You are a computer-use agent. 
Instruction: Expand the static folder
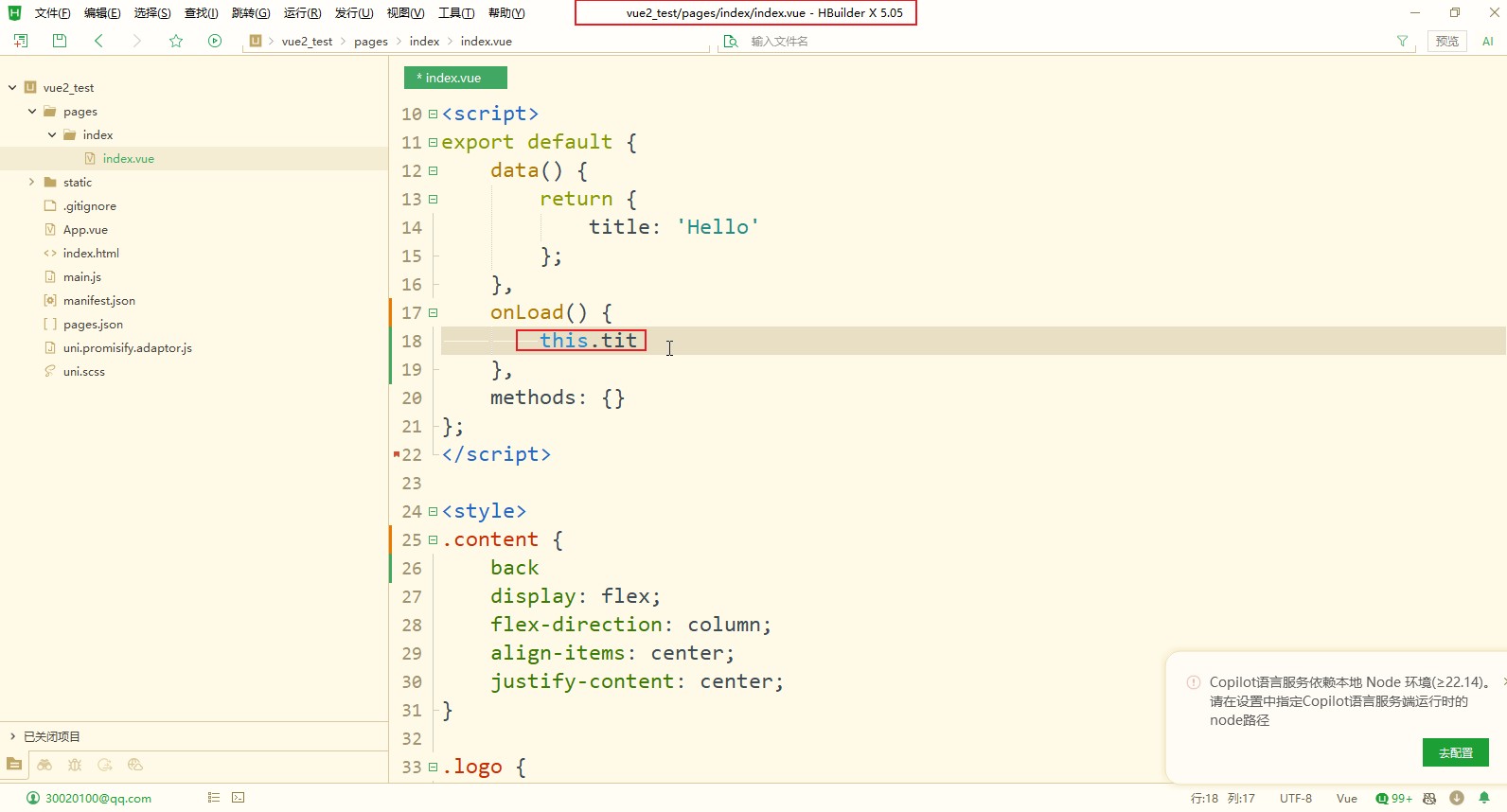point(32,182)
